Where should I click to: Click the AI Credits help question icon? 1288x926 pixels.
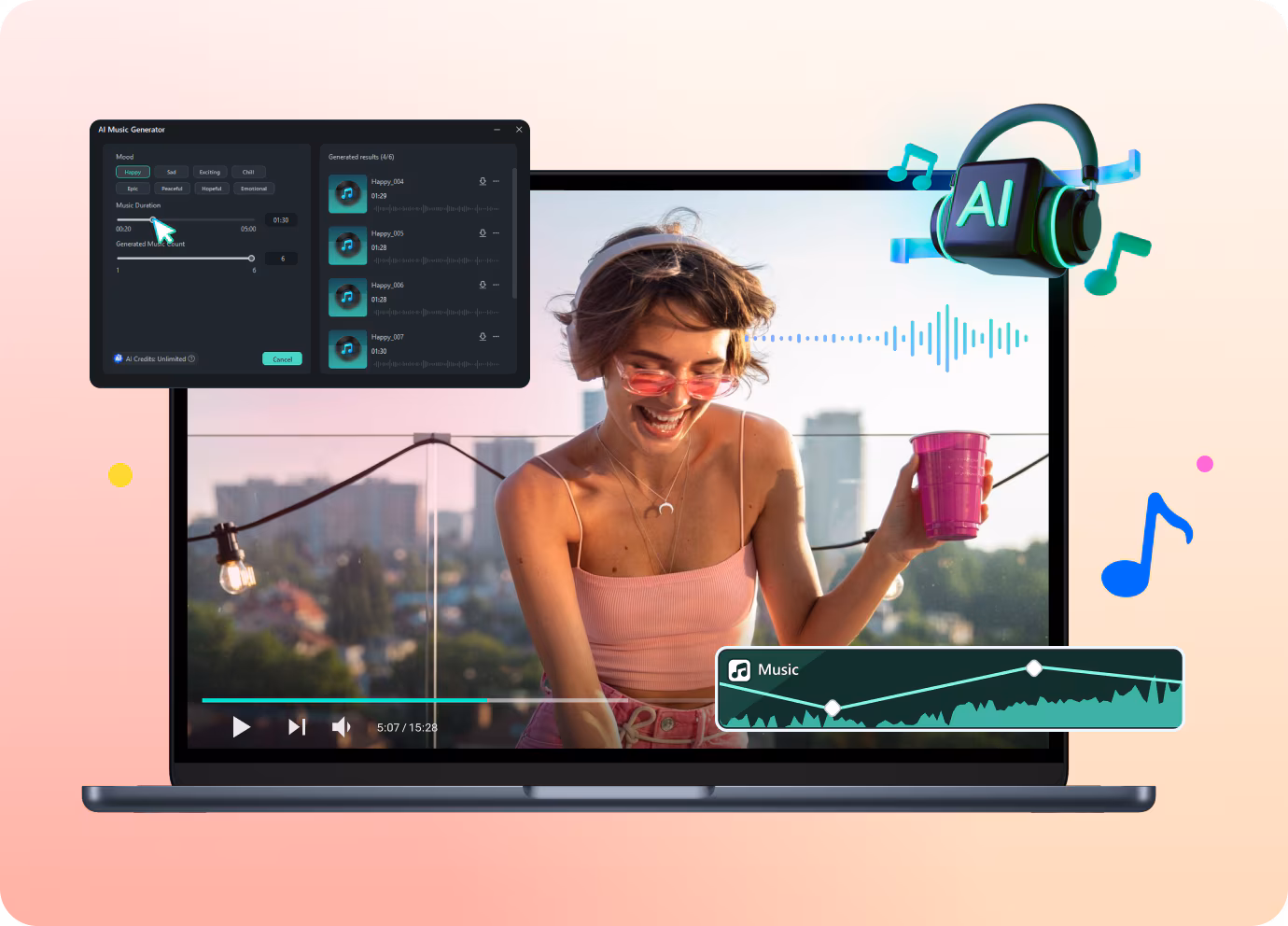coord(191,358)
